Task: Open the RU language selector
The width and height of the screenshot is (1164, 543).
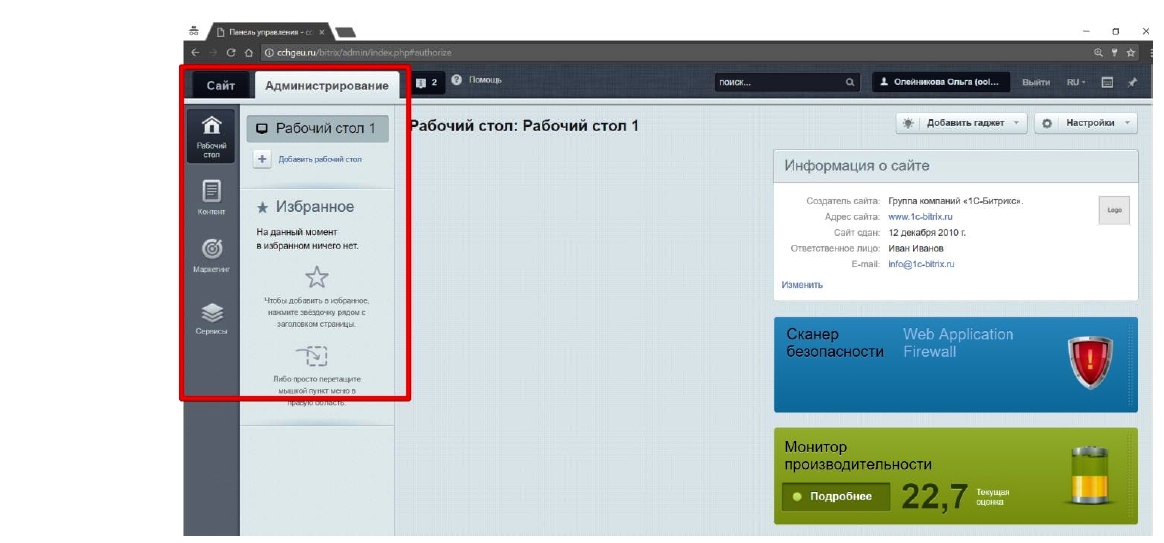Action: tap(1076, 83)
